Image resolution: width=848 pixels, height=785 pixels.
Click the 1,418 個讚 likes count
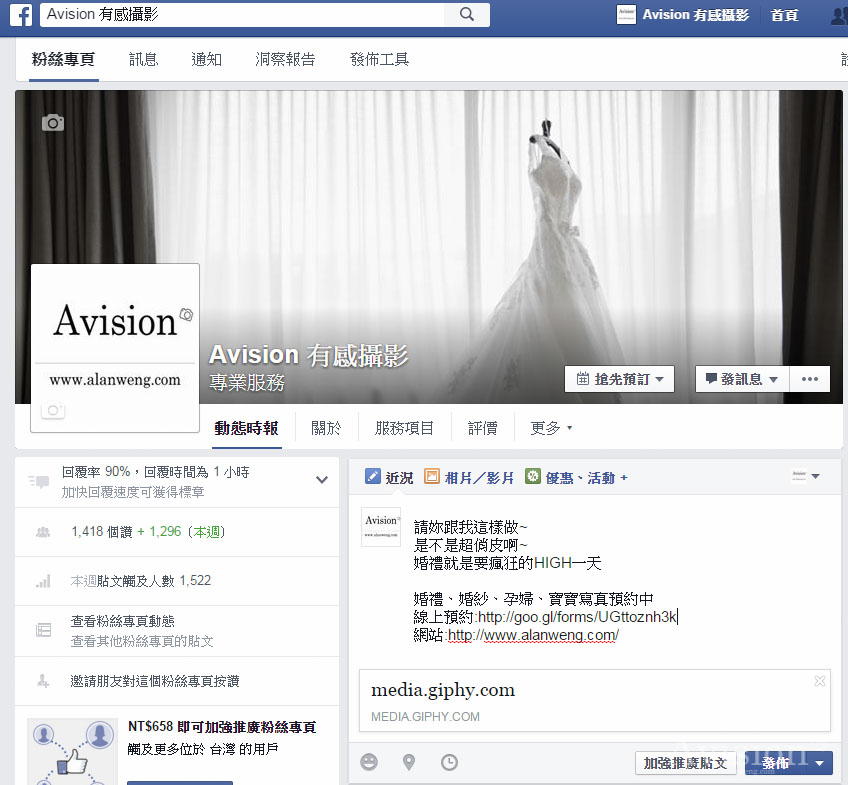click(x=102, y=532)
